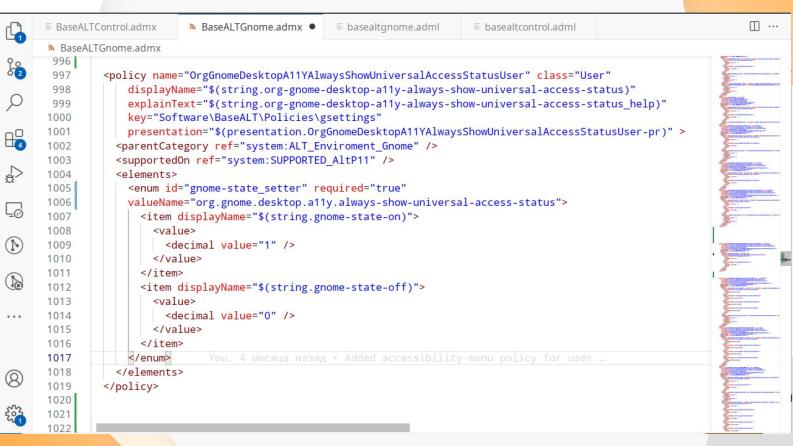Viewport: 793px width, 446px height.
Task: Select the BaseALTGnome.admx tab
Action: pos(251,27)
